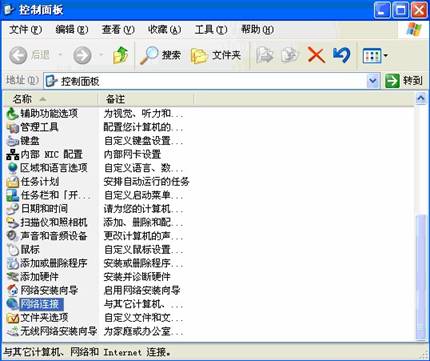This screenshot has width=430, height=361.
Task: Click the Forward arrow button
Action: point(82,55)
